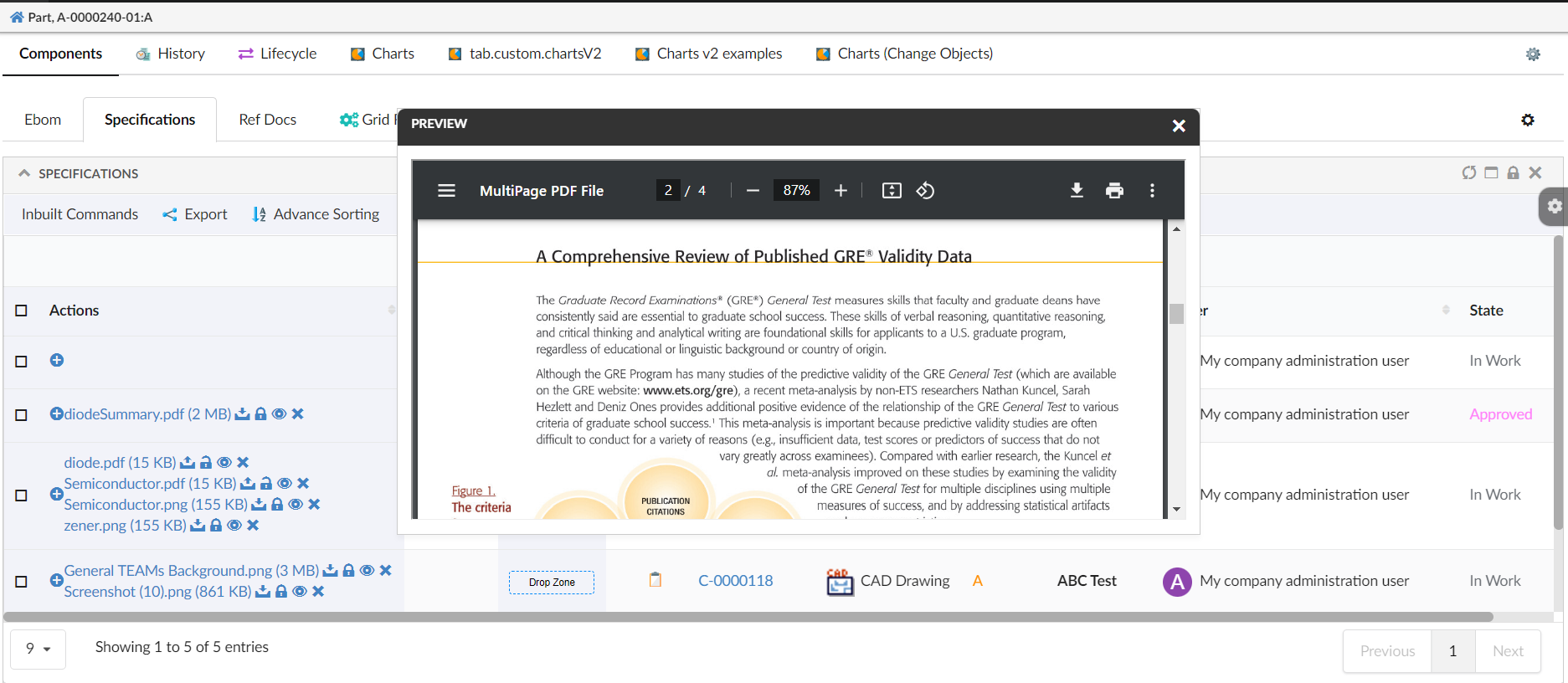The height and width of the screenshot is (683, 1568).
Task: Open the C-0000118 link
Action: tap(735, 581)
